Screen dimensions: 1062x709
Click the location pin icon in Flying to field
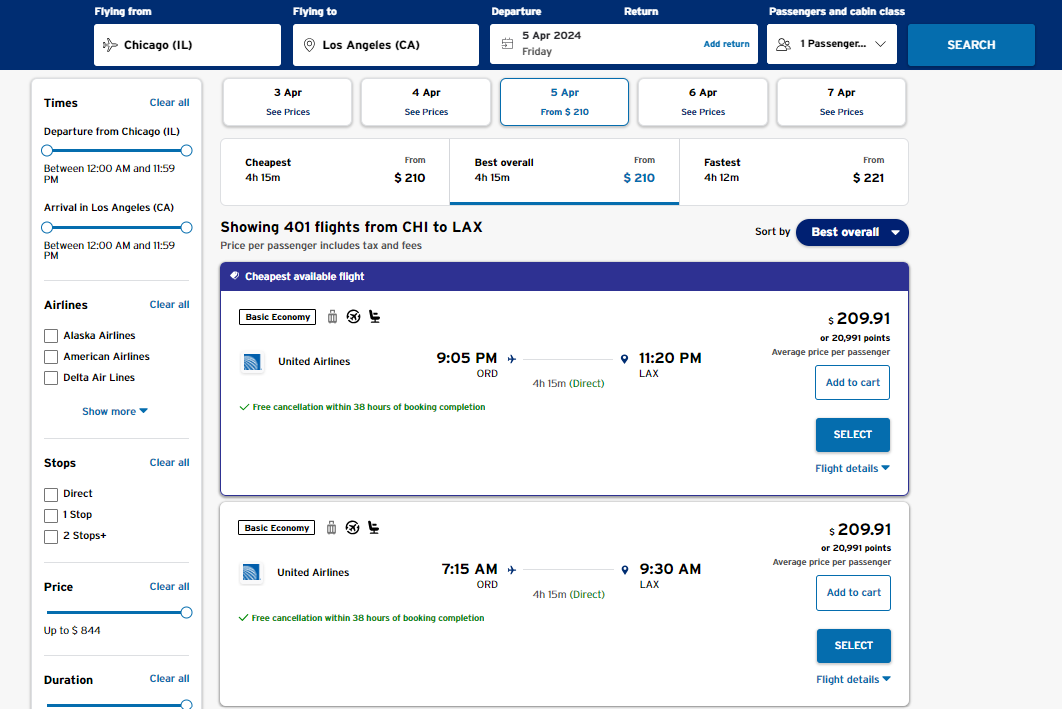tap(309, 45)
